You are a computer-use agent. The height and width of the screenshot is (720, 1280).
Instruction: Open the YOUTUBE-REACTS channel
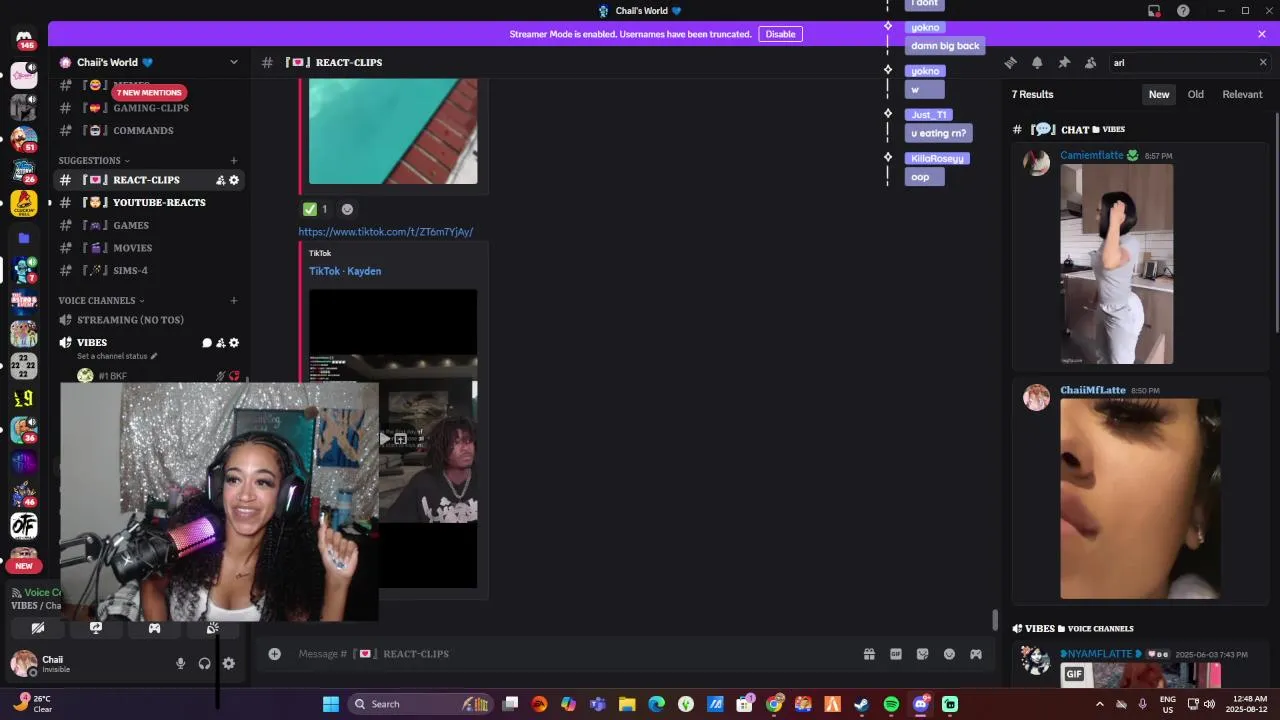[x=150, y=202]
